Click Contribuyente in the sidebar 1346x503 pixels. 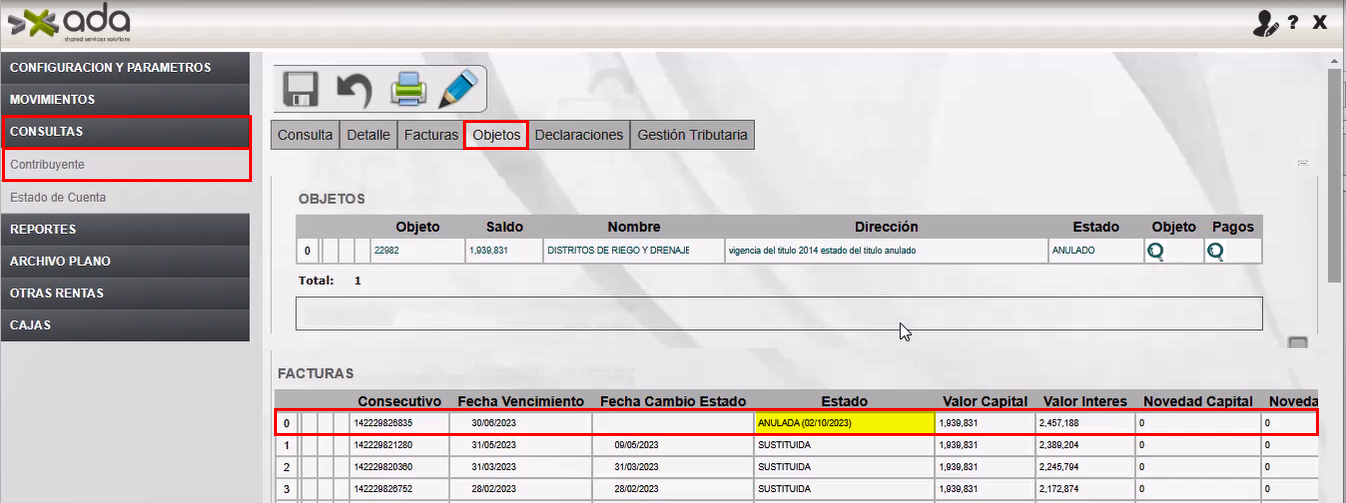(x=47, y=164)
